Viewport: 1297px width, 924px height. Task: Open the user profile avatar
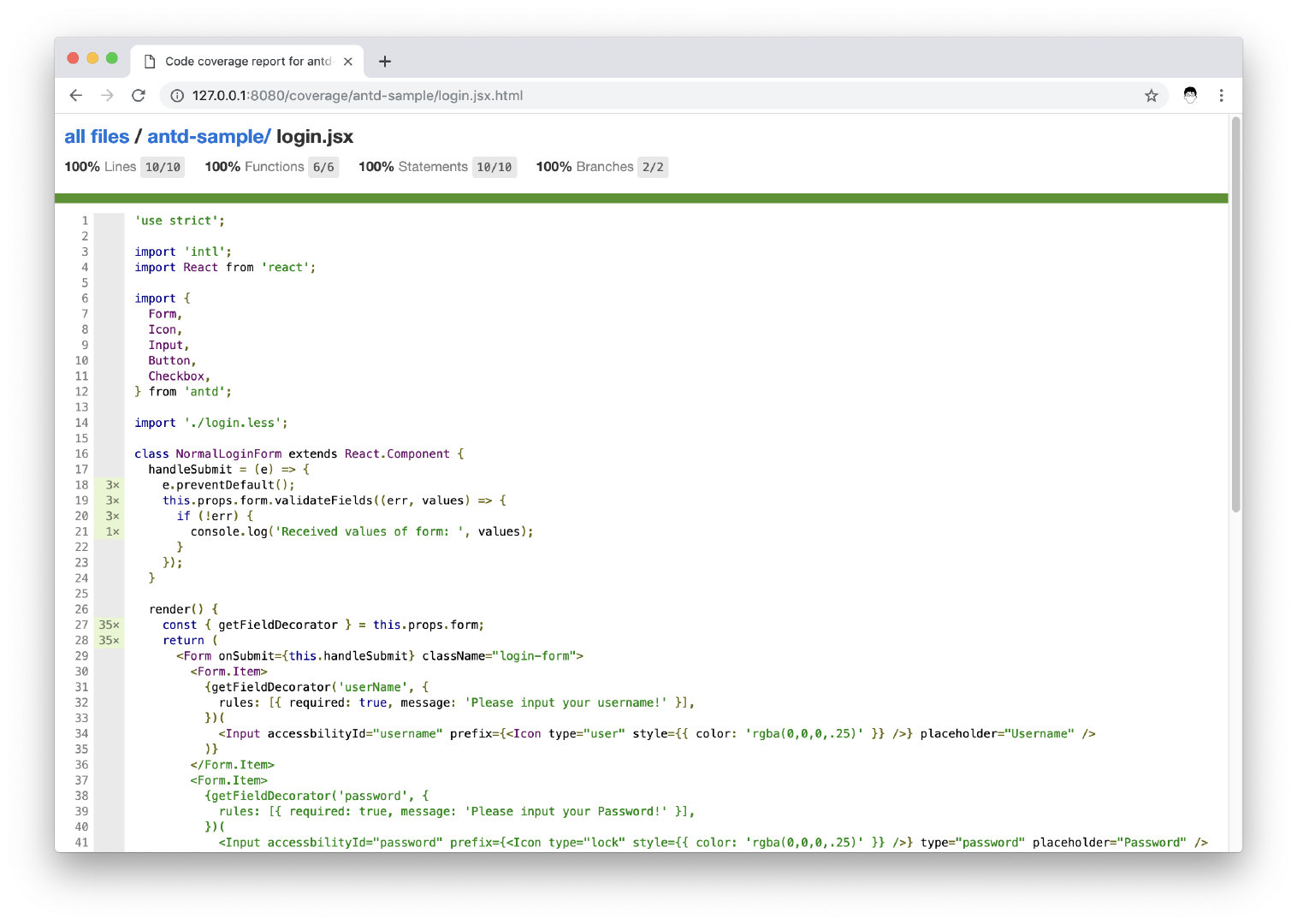pos(1190,96)
